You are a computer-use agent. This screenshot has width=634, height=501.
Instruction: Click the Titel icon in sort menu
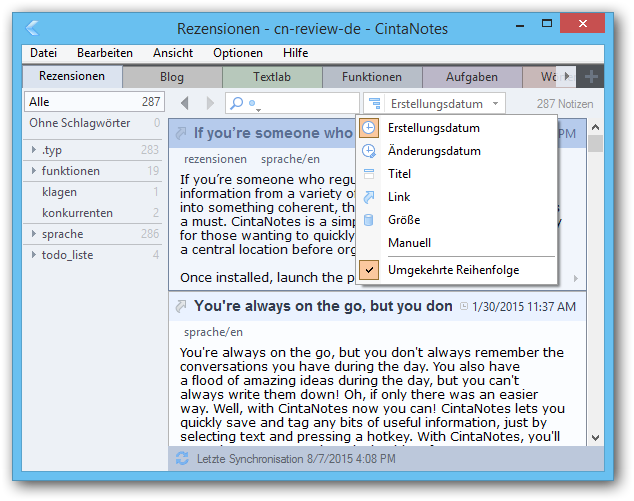click(369, 174)
